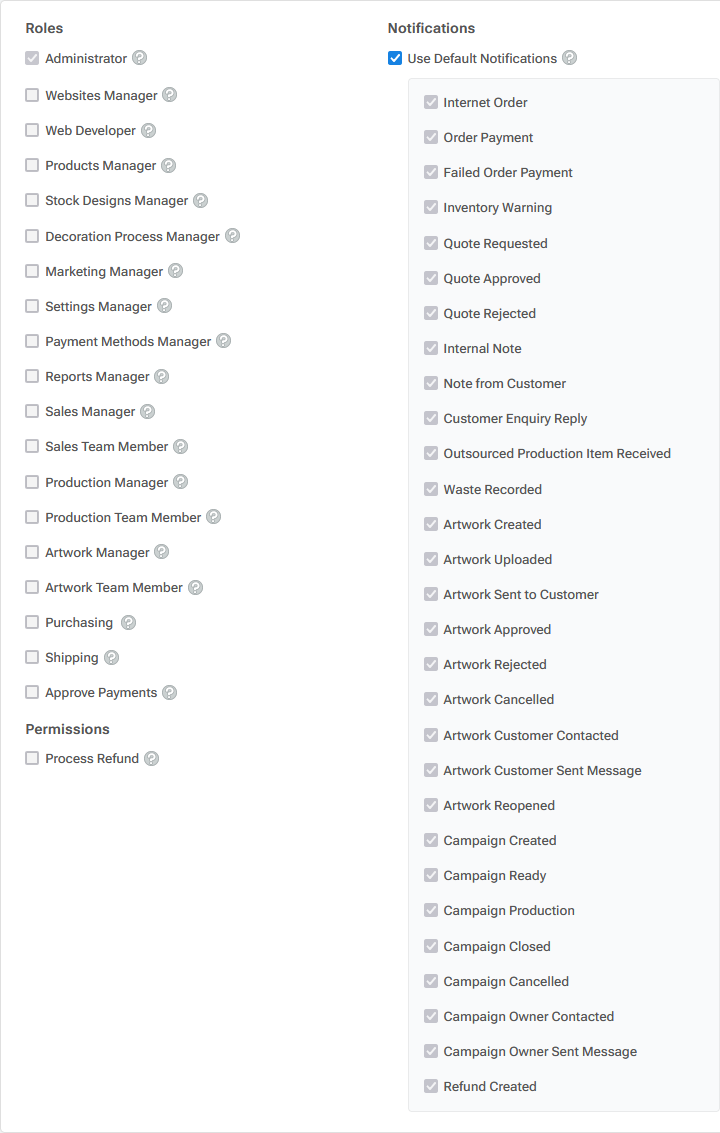Enable the Websites Manager role
Viewport: 720px width, 1133px height.
pos(31,94)
